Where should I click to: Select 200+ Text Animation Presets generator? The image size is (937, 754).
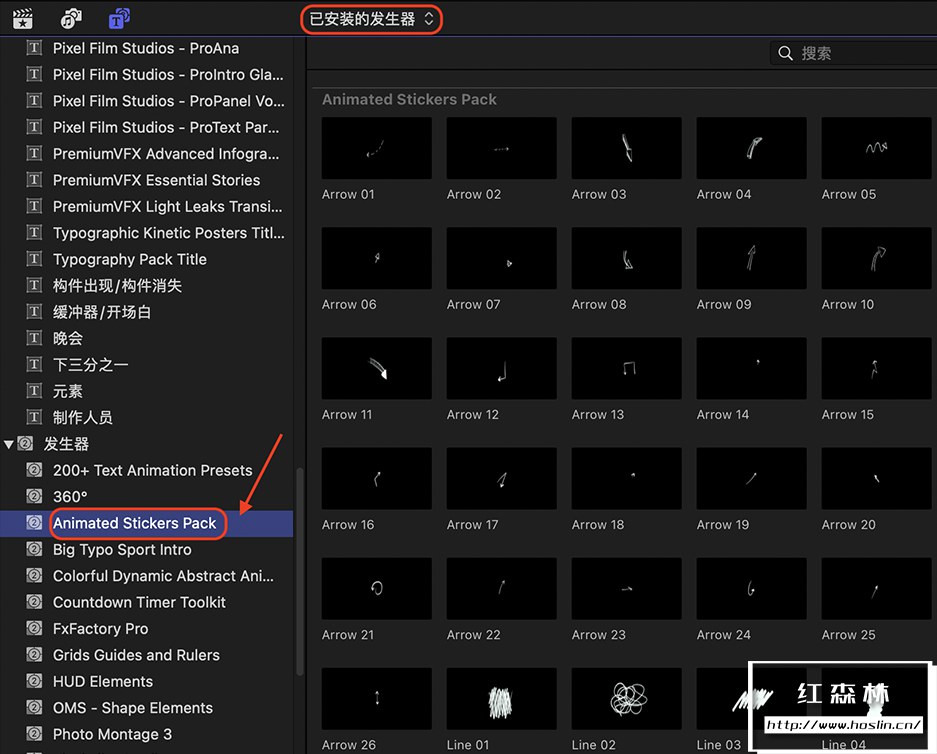146,470
